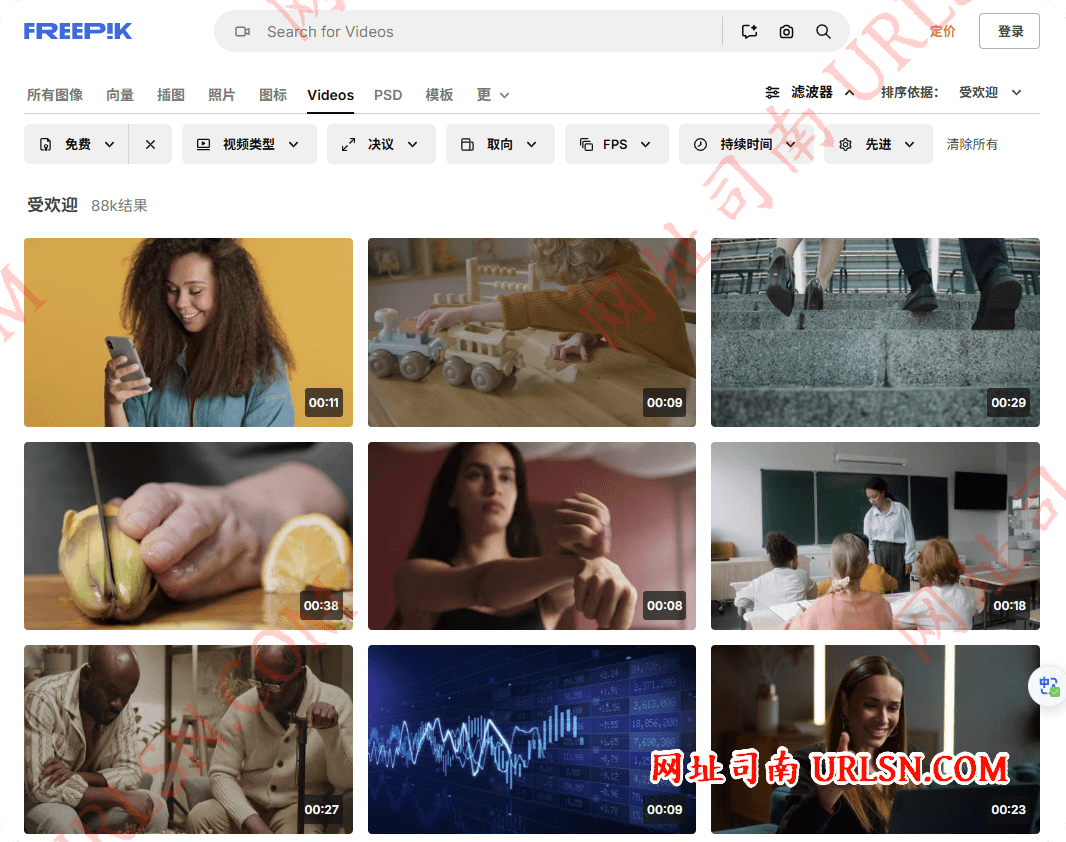Click 清除所有 to clear filters
This screenshot has width=1066, height=842.
click(x=972, y=144)
